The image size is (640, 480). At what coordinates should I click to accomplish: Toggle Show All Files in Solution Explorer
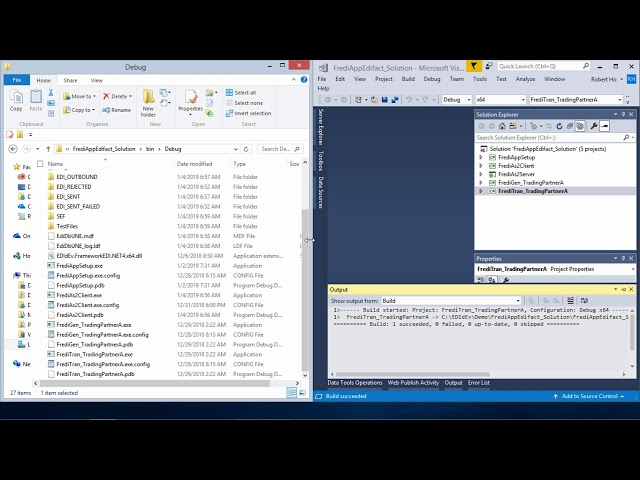click(580, 126)
